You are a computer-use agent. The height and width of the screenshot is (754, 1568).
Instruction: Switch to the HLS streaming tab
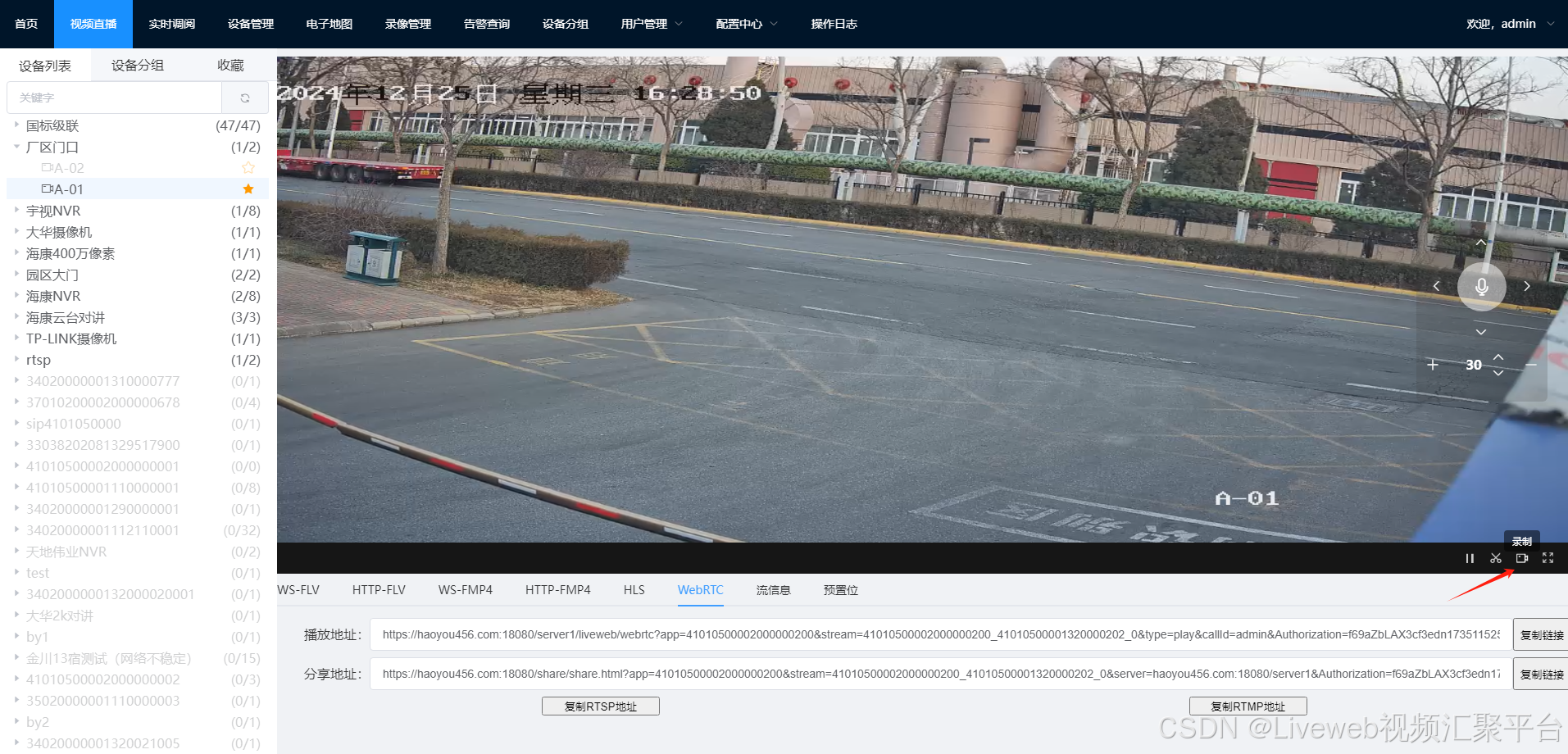click(633, 589)
